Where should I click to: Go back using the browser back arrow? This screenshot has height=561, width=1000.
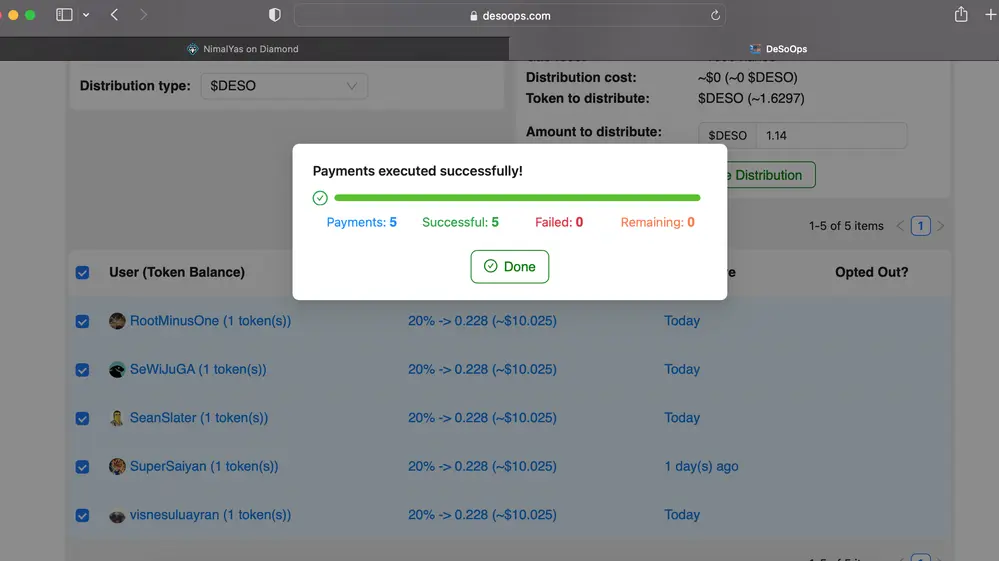(114, 15)
